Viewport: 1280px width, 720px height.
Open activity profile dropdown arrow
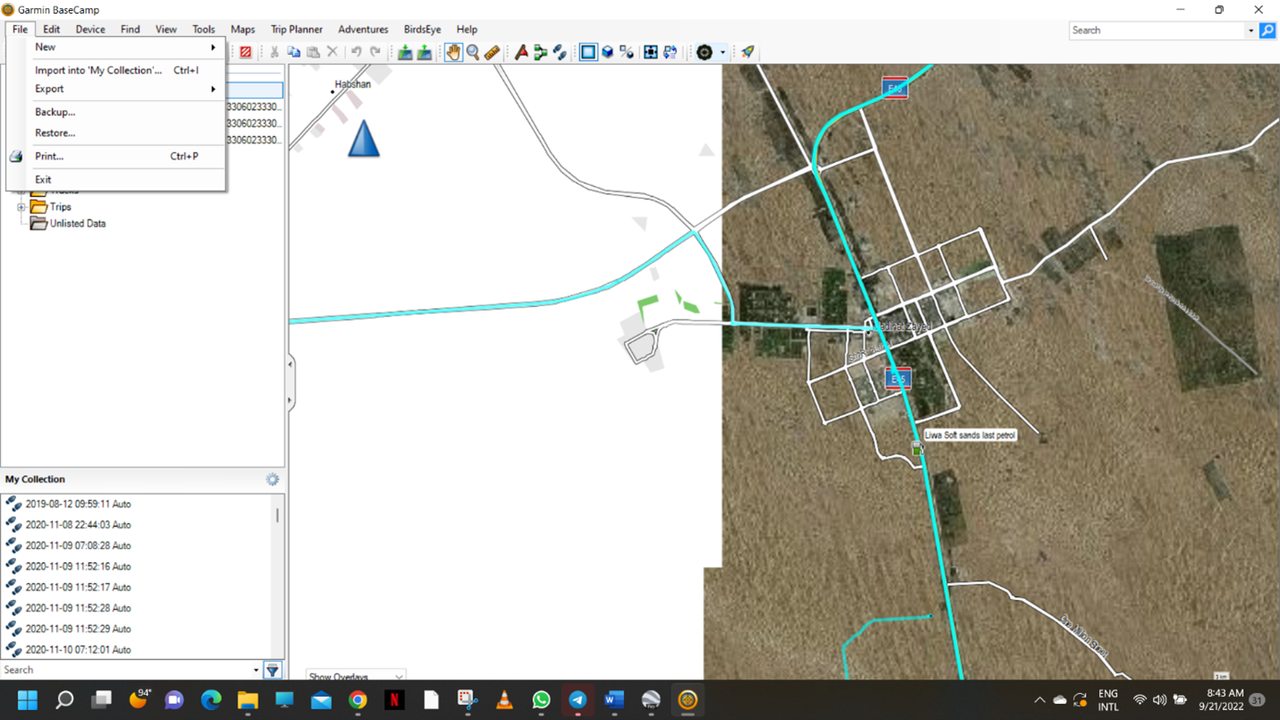point(722,52)
